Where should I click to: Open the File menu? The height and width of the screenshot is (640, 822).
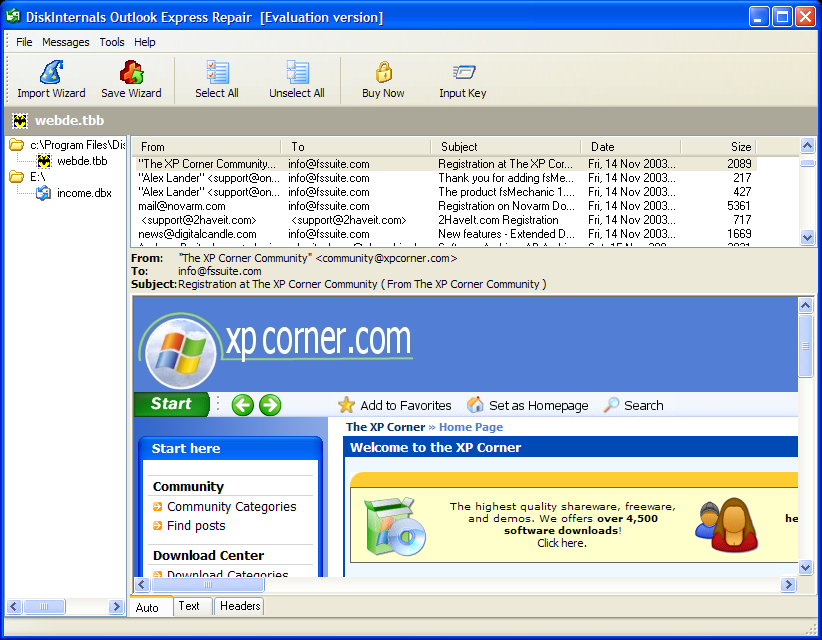[24, 42]
